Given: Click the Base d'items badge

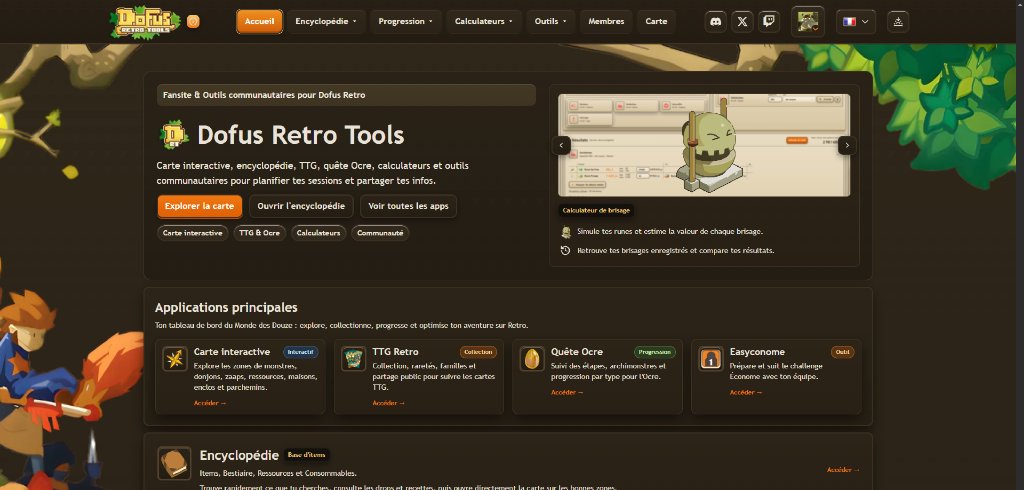Looking at the screenshot, I should point(307,455).
